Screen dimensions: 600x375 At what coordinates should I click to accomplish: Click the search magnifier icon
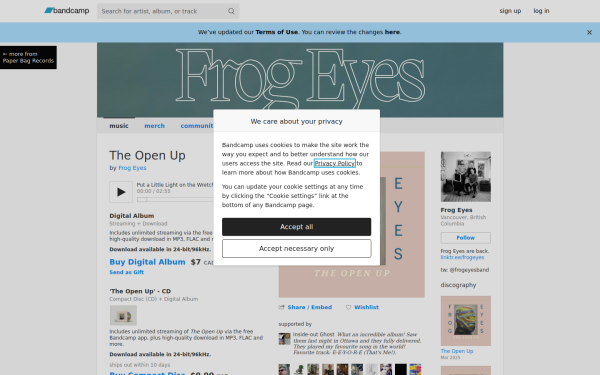coord(232,11)
